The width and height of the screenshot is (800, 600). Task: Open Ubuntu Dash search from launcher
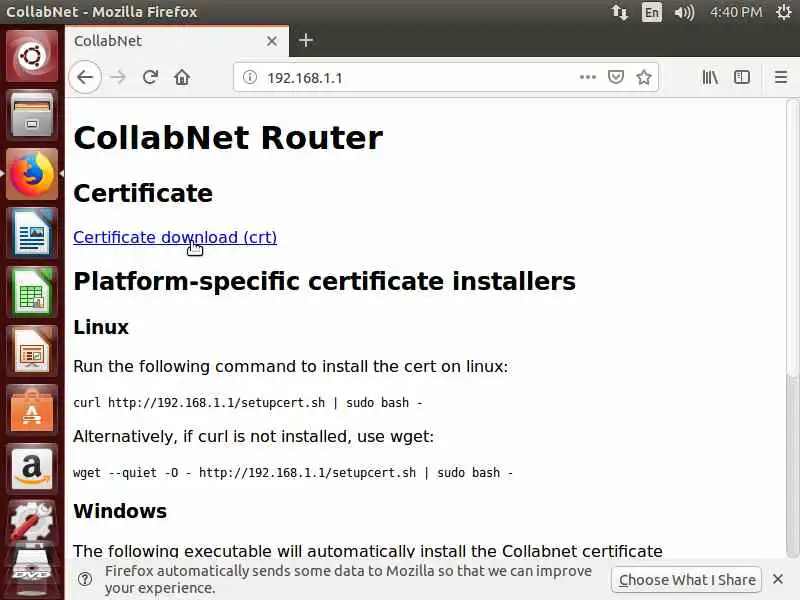(x=32, y=56)
